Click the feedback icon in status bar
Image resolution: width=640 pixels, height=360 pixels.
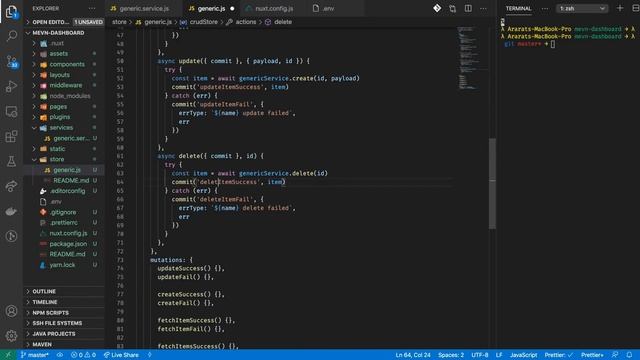coord(615,355)
